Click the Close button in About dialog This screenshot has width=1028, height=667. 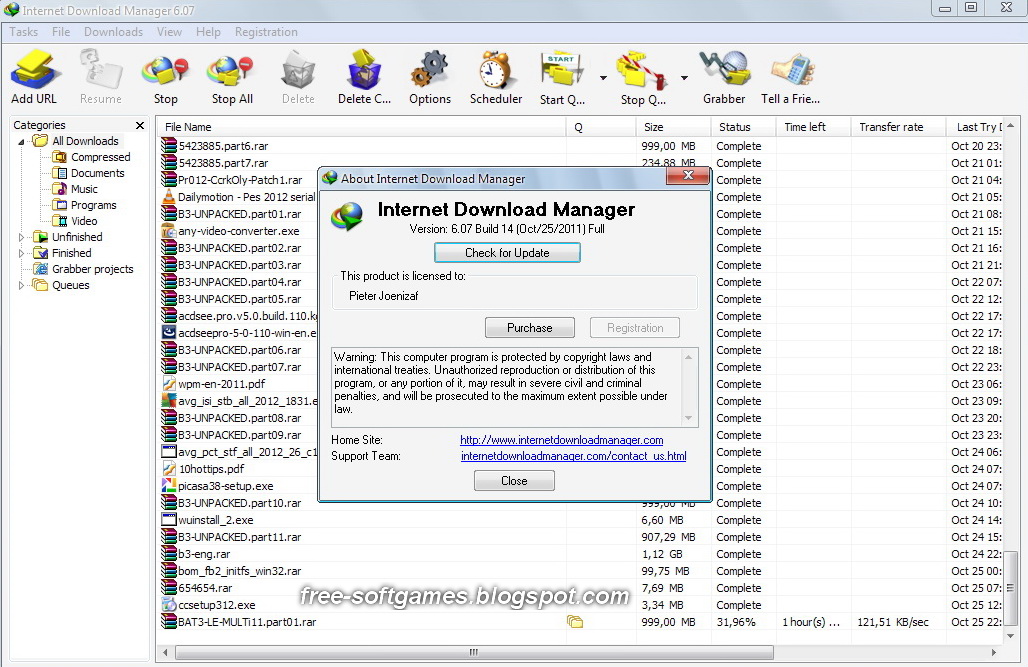click(514, 481)
